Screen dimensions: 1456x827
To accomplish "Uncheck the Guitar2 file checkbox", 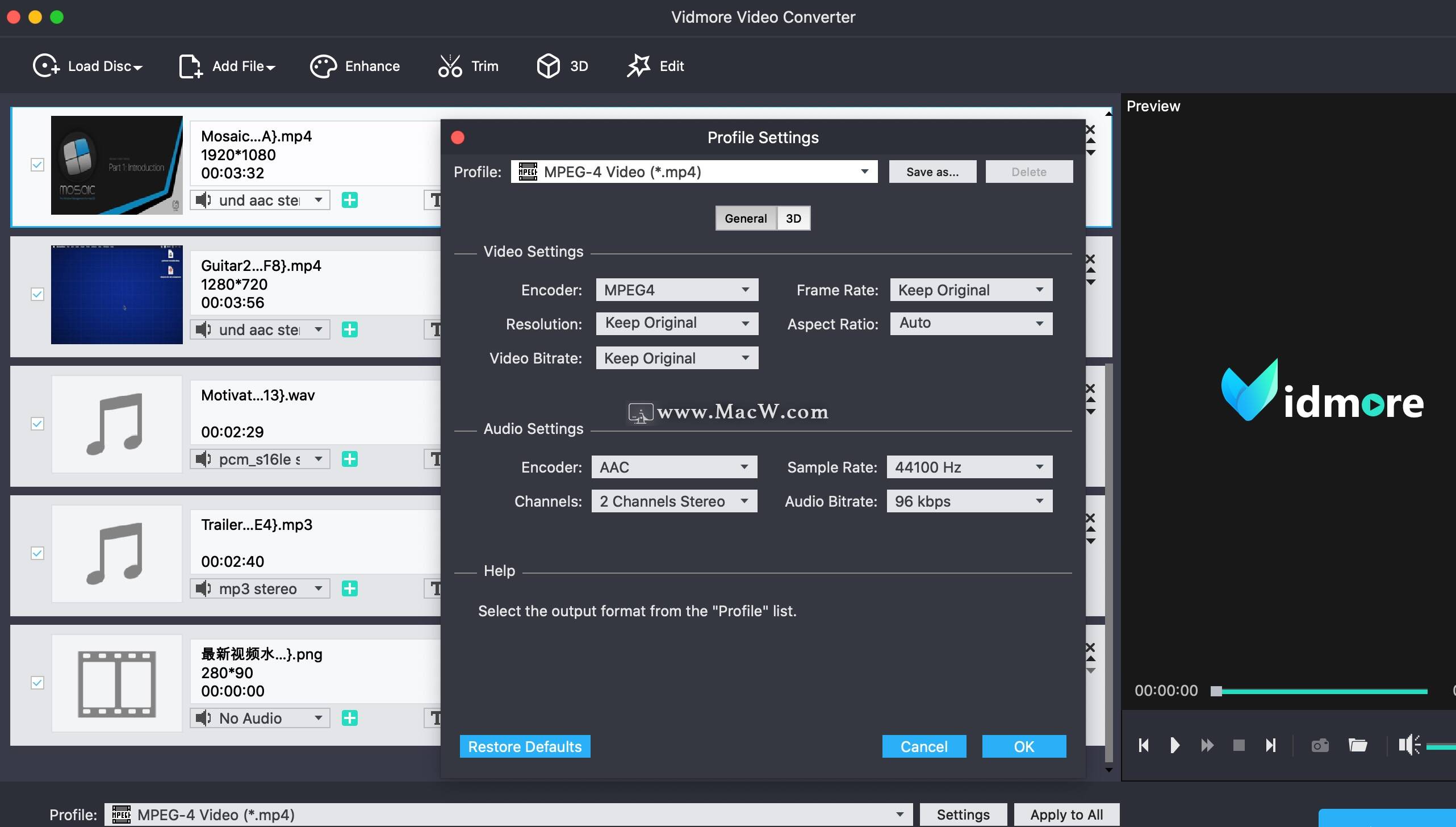I will tap(37, 295).
